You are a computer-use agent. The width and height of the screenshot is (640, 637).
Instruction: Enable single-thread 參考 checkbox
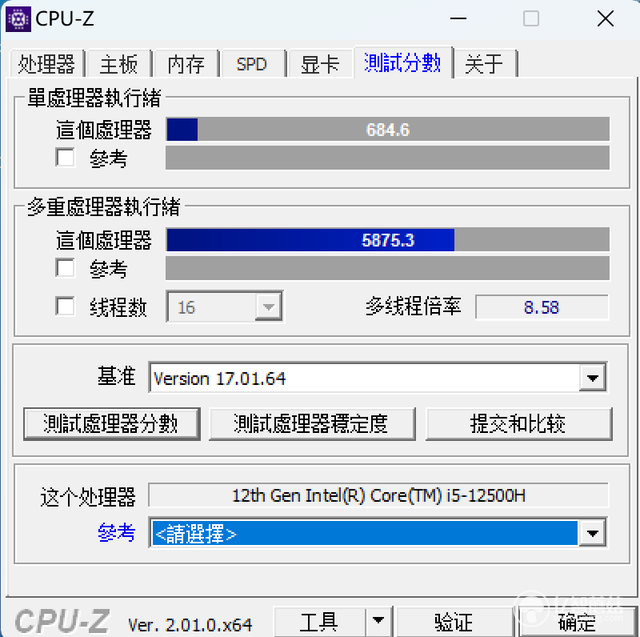pos(65,158)
